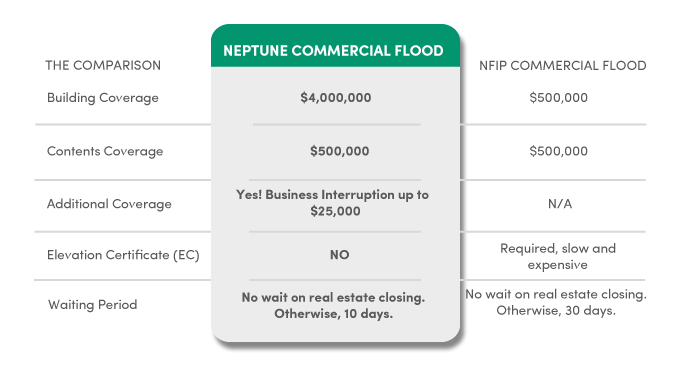This screenshot has width=694, height=376.
Task: Click the N/A value under NFIP
Action: [560, 204]
